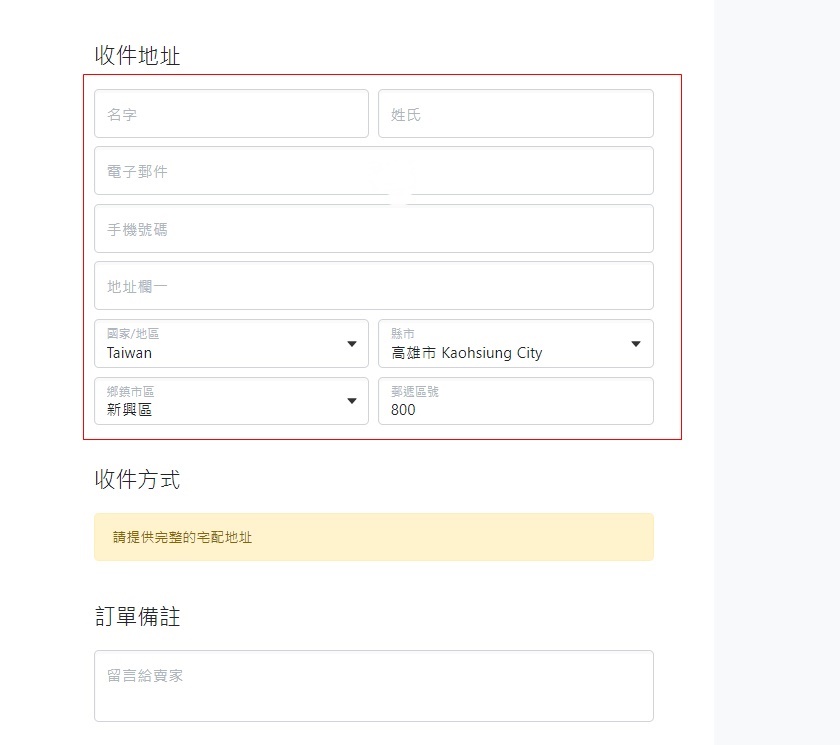Click into the 手機號碼 phone field
Viewport: 840px width, 745px height.
click(373, 229)
